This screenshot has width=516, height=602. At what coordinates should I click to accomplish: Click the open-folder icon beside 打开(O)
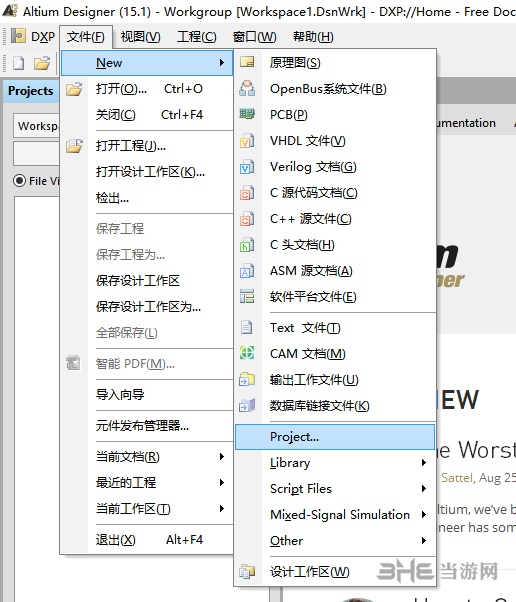point(74,89)
